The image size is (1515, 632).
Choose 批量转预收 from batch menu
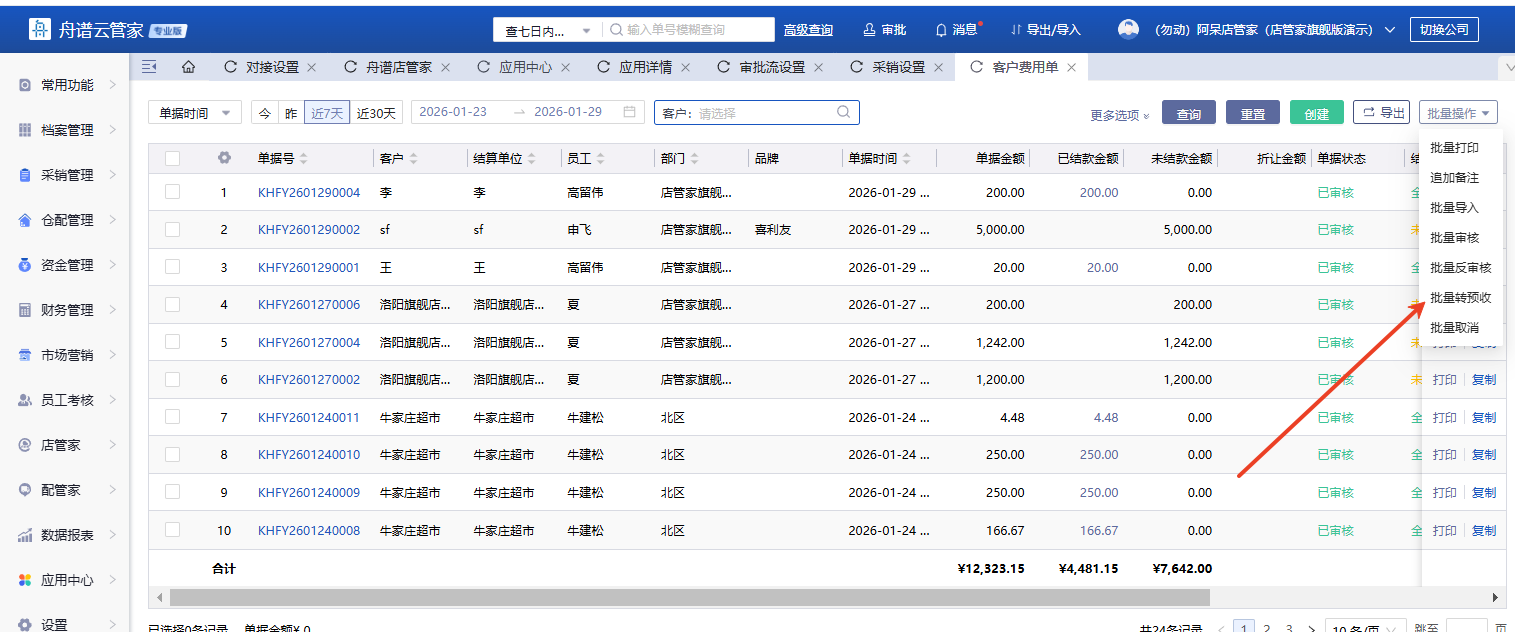coord(1460,298)
